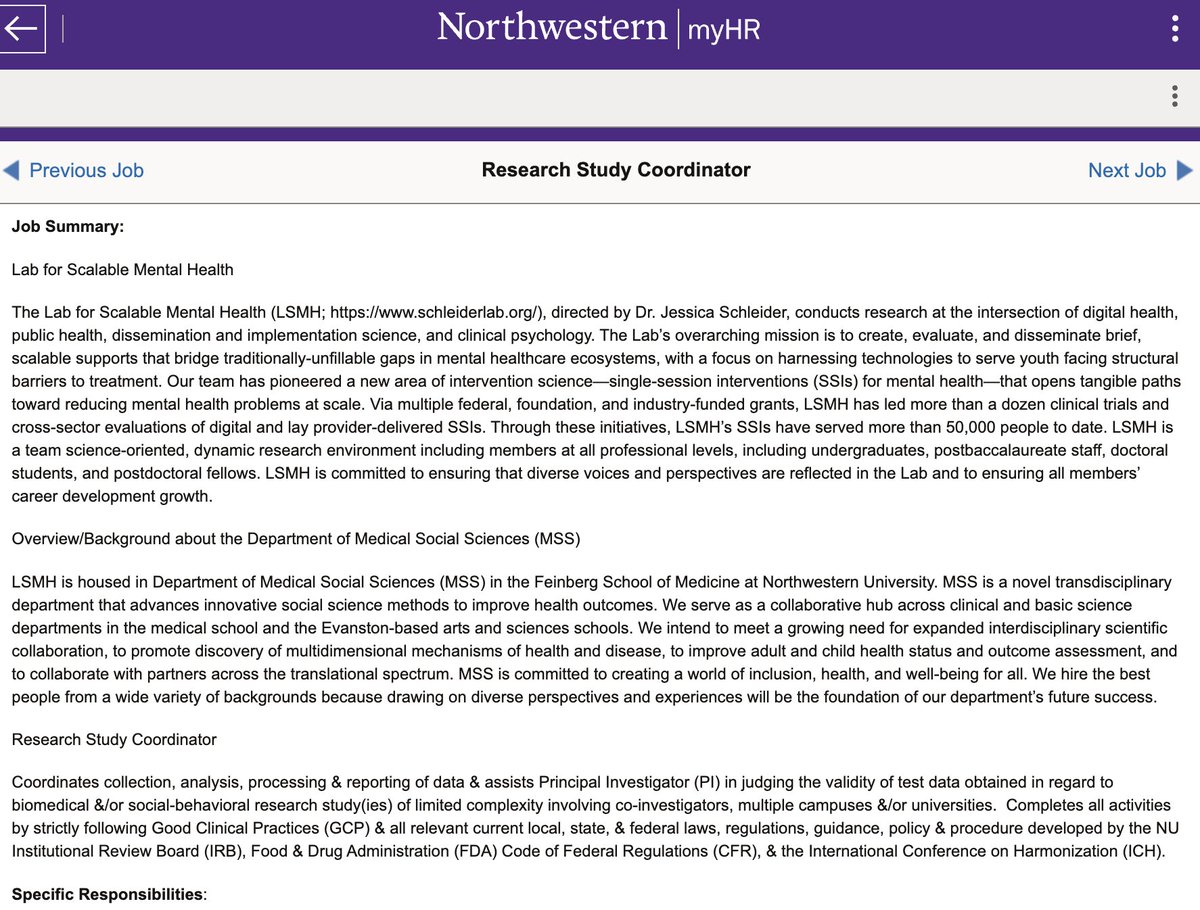Viewport: 1200px width, 910px height.
Task: Click the left triangle beside Previous Job
Action: [11, 170]
